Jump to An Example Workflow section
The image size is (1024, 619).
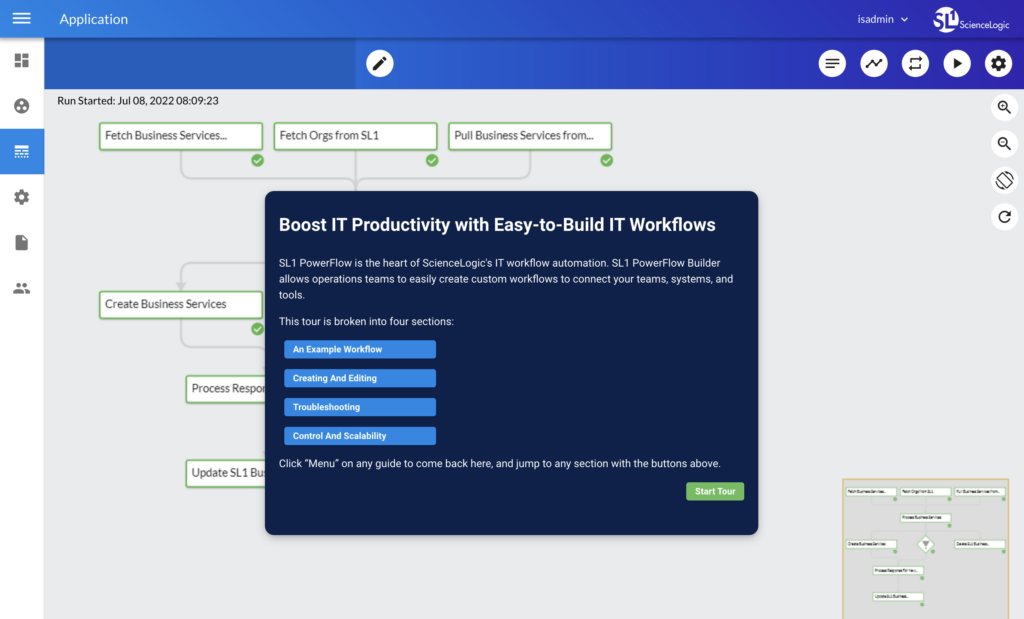click(360, 349)
